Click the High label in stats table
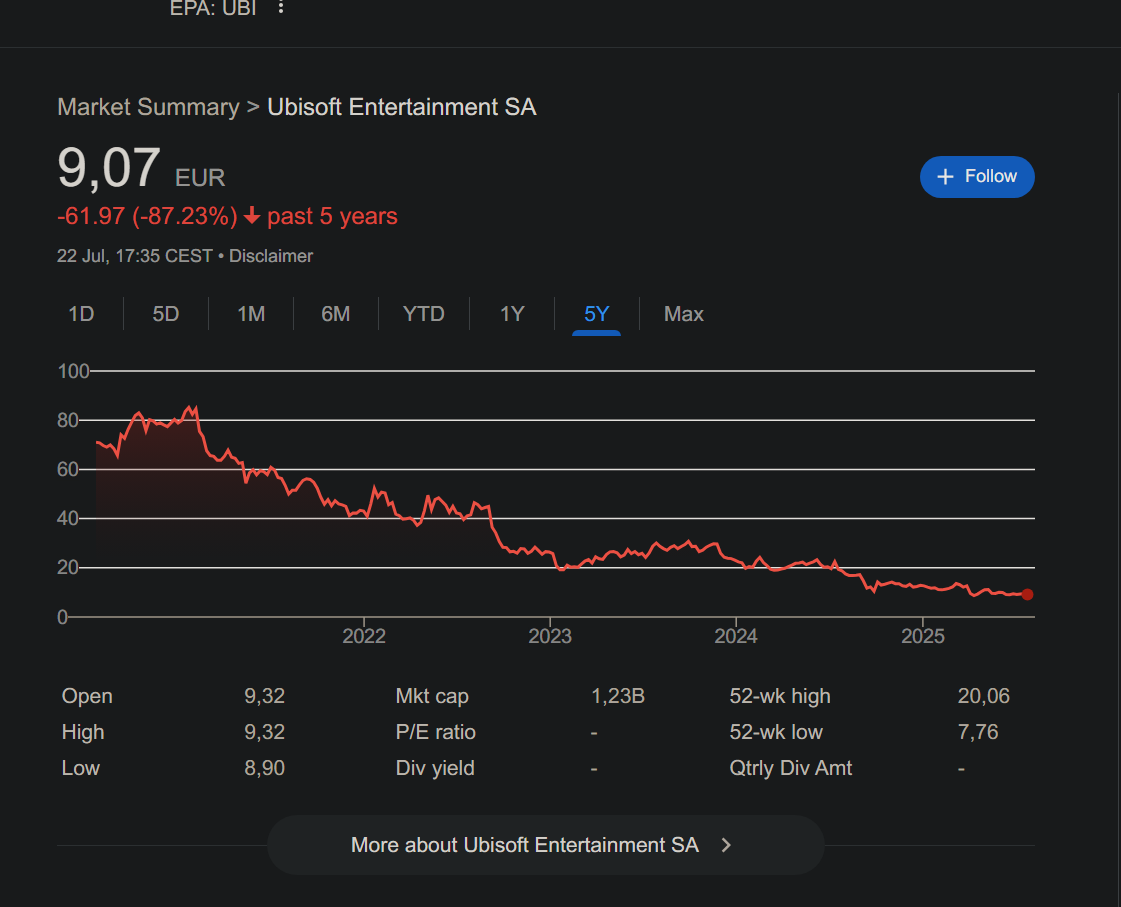The image size is (1121, 907). (x=83, y=732)
